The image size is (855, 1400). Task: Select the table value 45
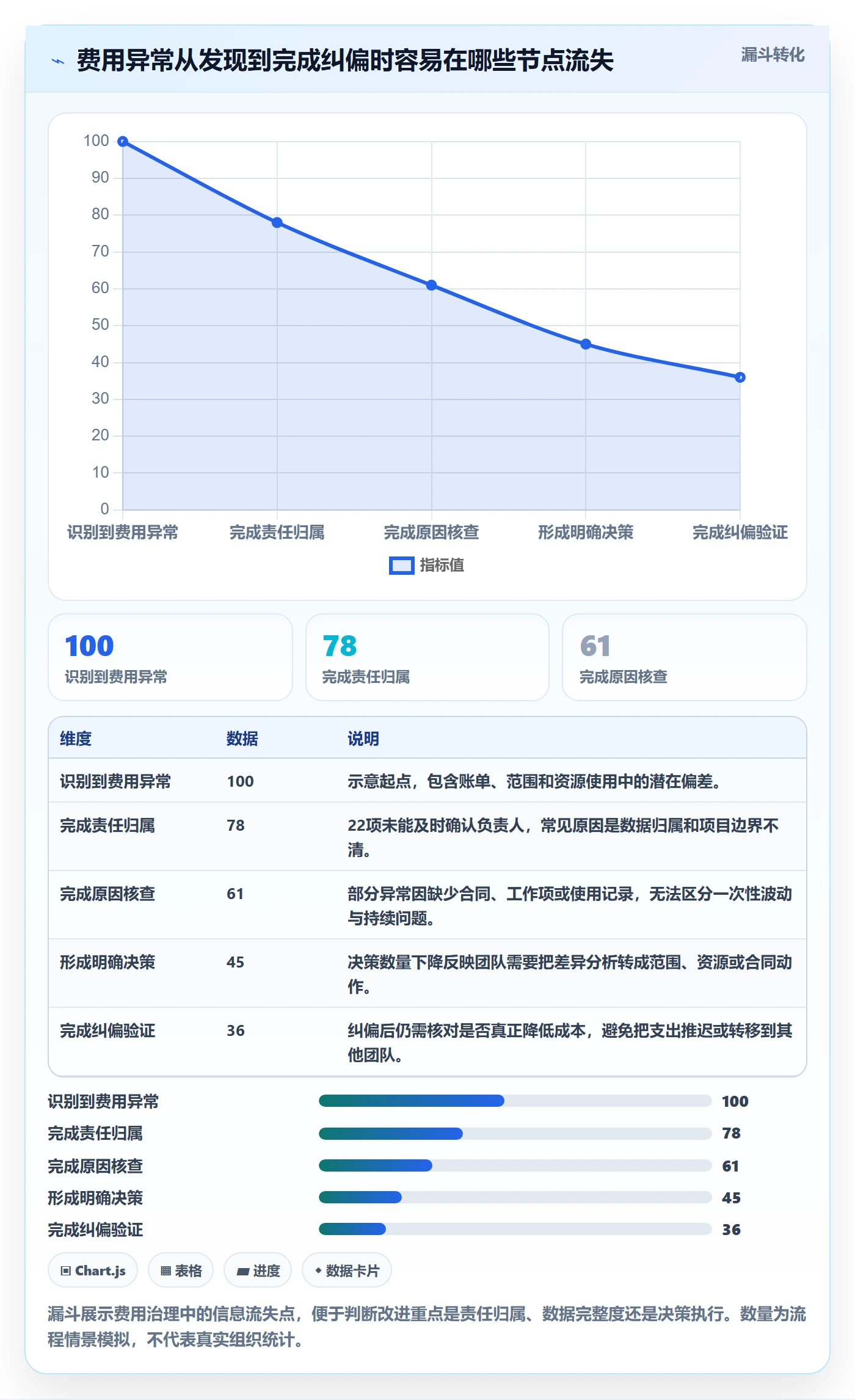coord(235,962)
